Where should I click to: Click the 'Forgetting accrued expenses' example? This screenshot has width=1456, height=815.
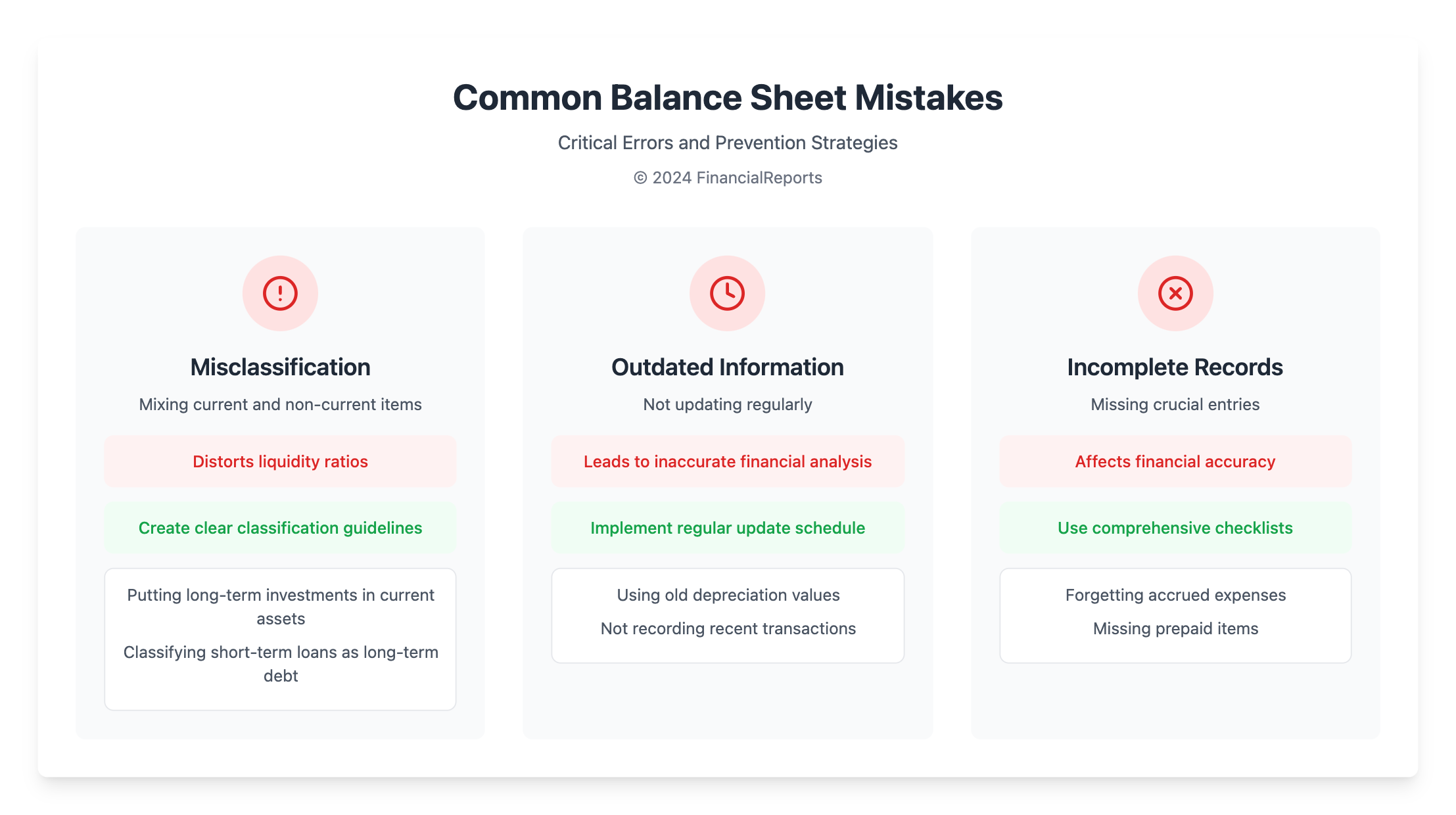[1175, 595]
